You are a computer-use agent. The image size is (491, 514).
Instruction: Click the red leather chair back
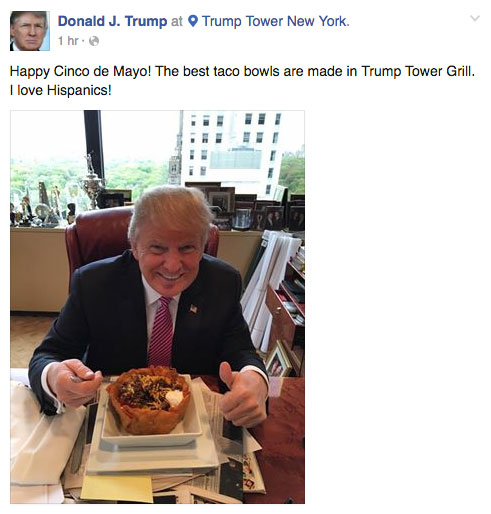point(100,238)
